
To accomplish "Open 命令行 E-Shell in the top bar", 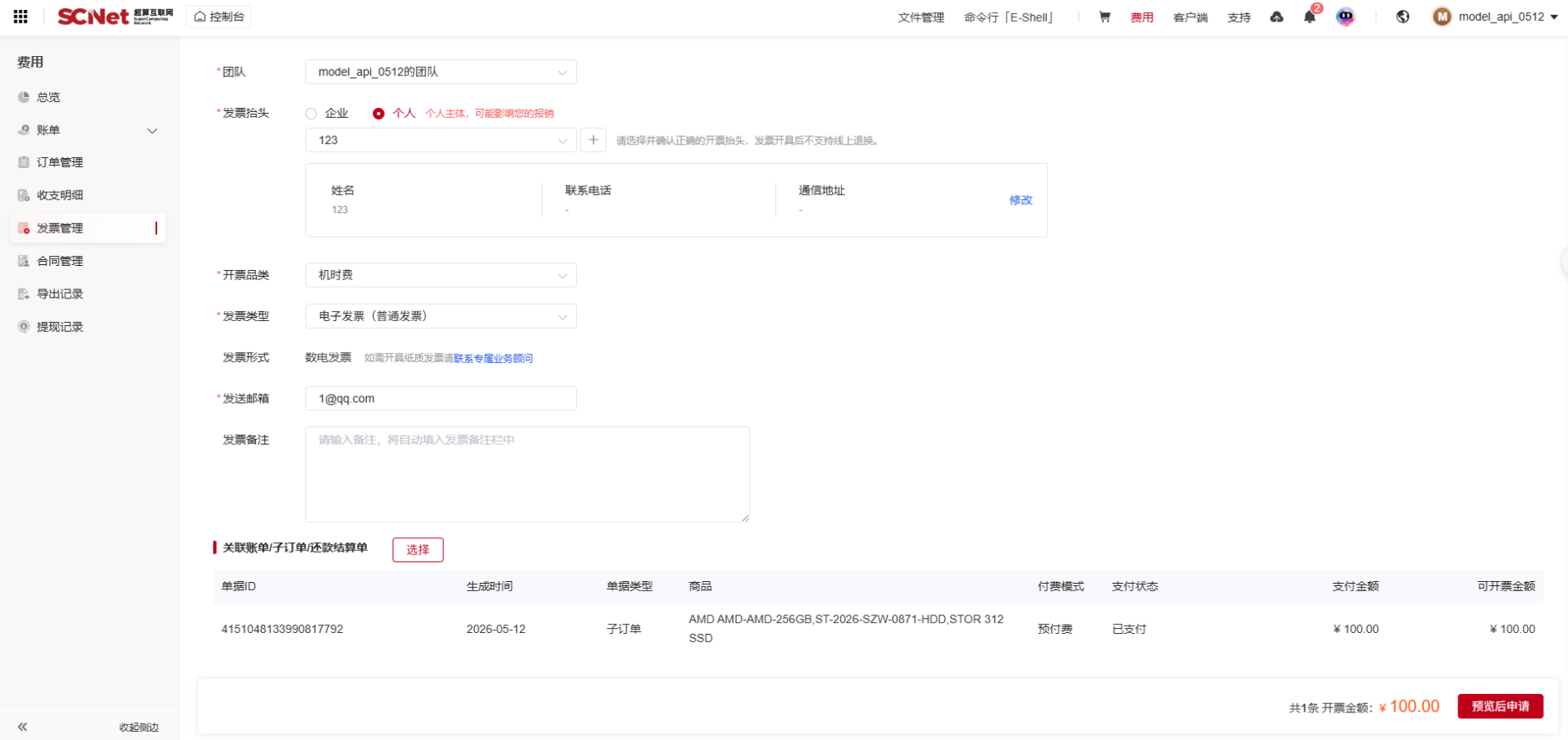I will pos(1010,18).
